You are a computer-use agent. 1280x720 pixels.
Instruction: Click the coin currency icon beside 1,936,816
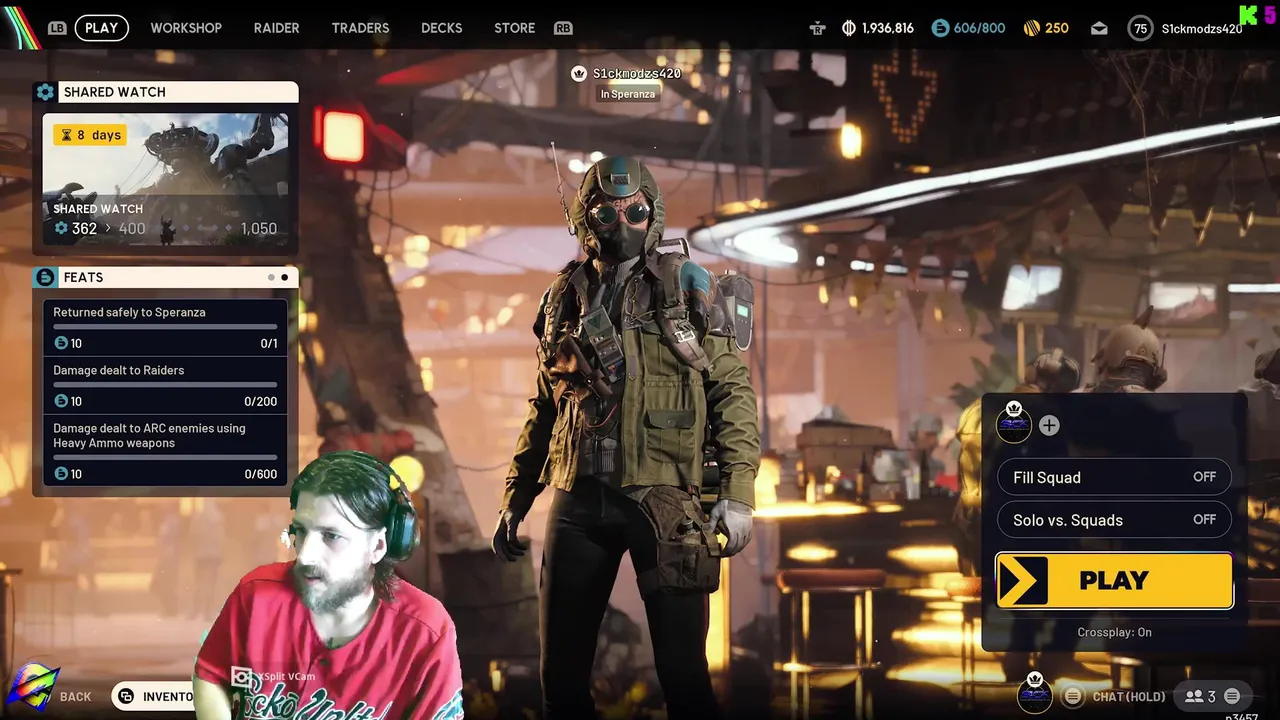point(849,28)
